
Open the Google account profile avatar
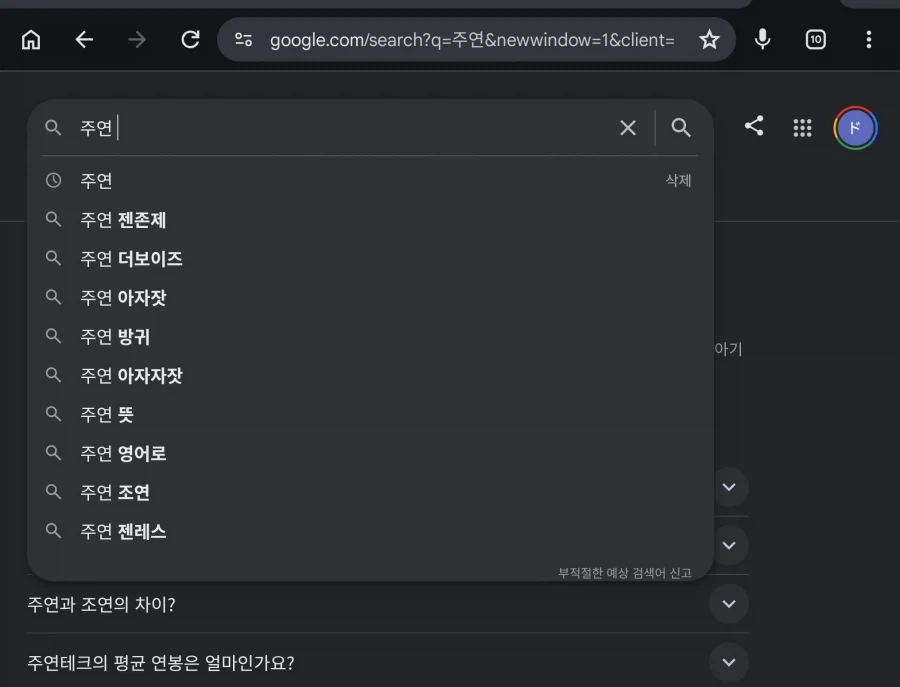[x=855, y=127]
